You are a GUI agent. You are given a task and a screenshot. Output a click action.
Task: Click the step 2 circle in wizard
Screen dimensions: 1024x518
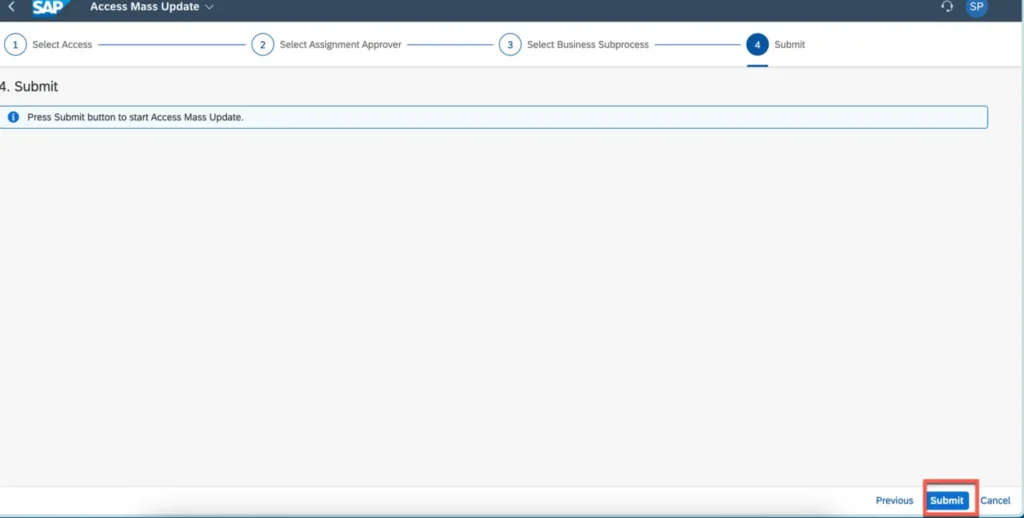click(x=262, y=45)
